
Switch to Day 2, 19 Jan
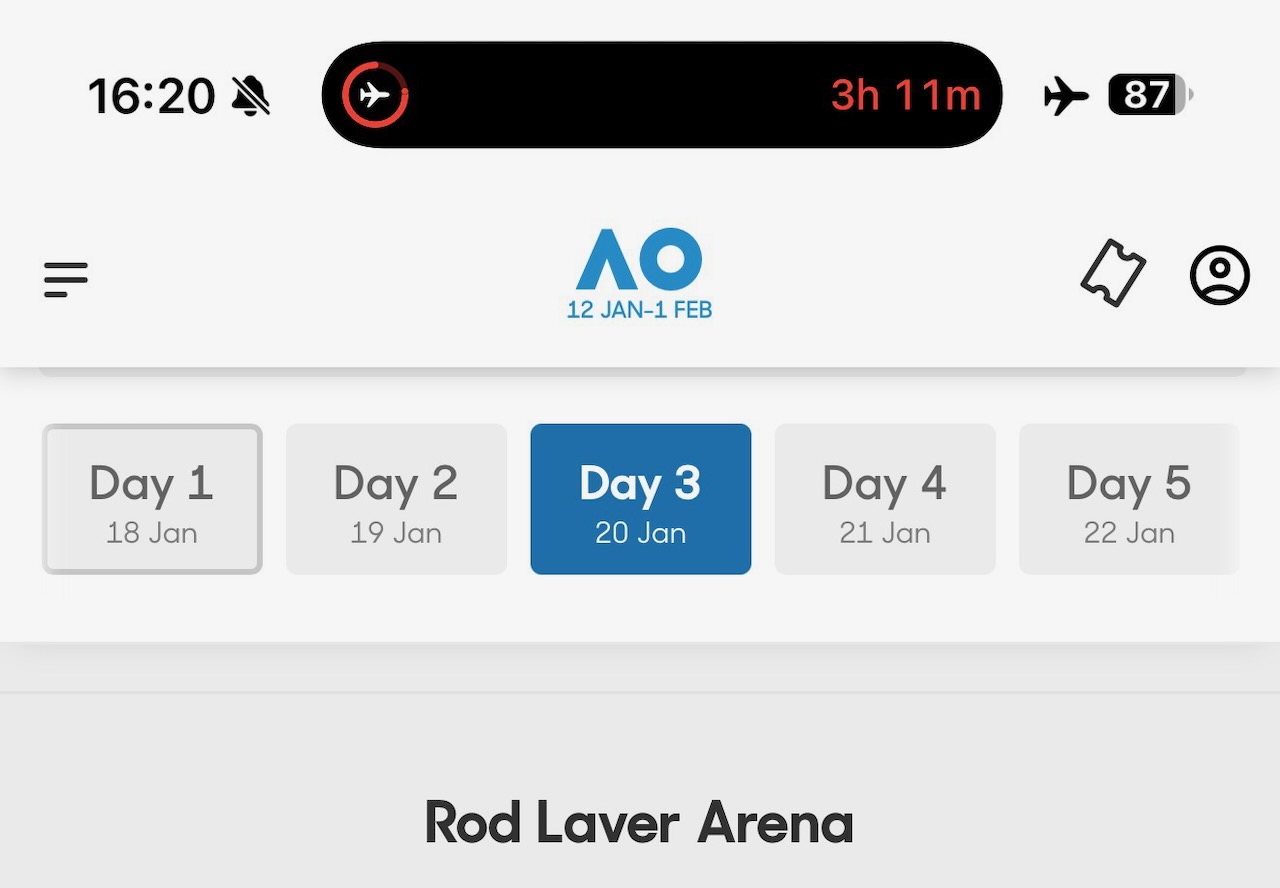[396, 499]
